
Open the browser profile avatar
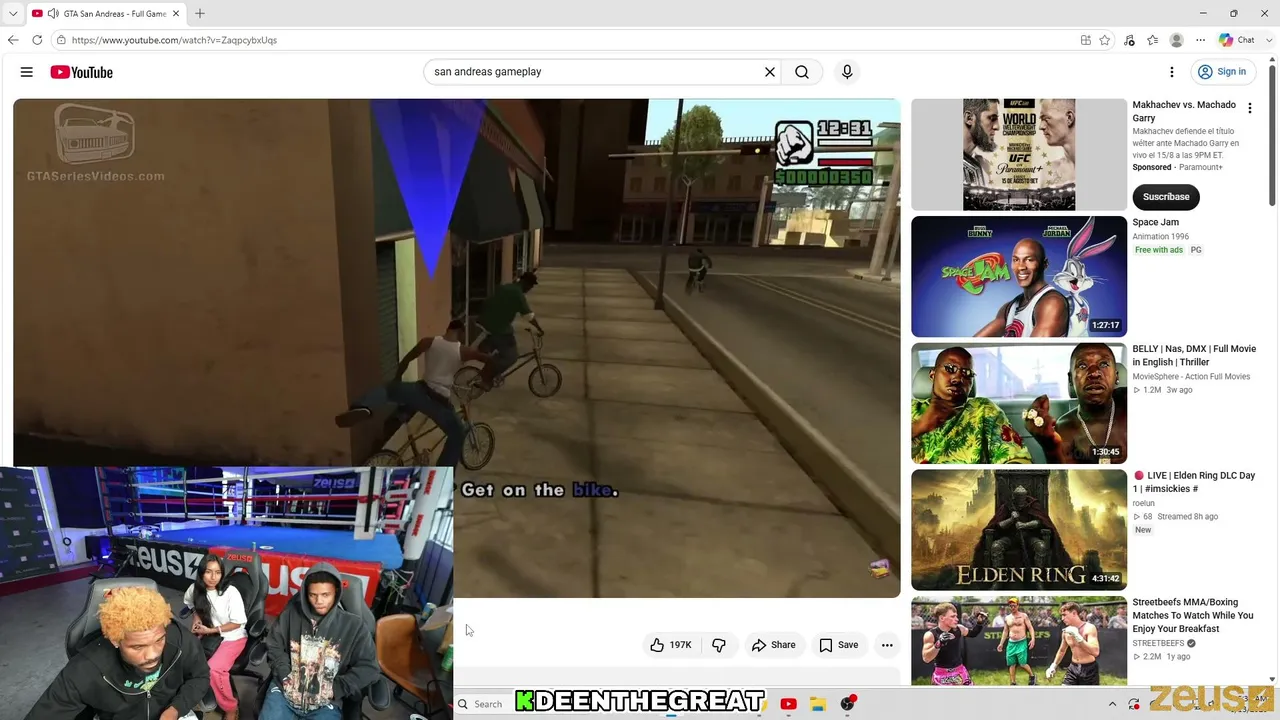(x=1177, y=40)
